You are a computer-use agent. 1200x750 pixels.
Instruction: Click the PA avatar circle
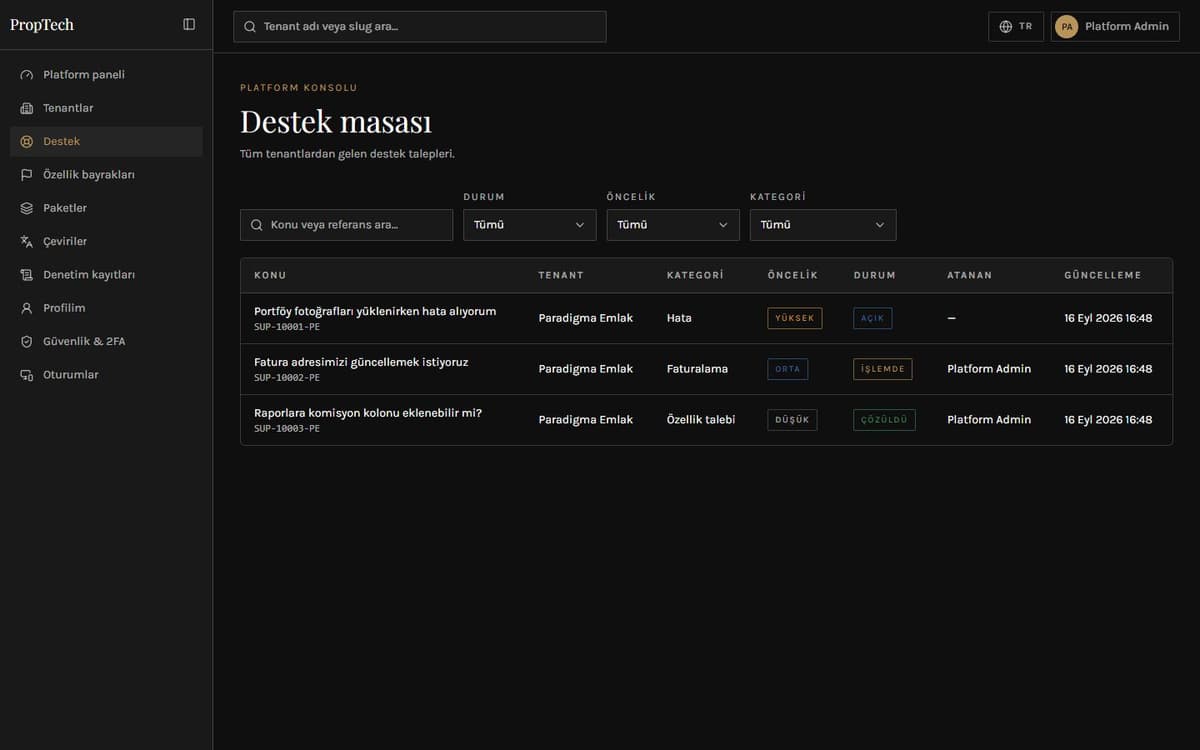[x=1066, y=27]
